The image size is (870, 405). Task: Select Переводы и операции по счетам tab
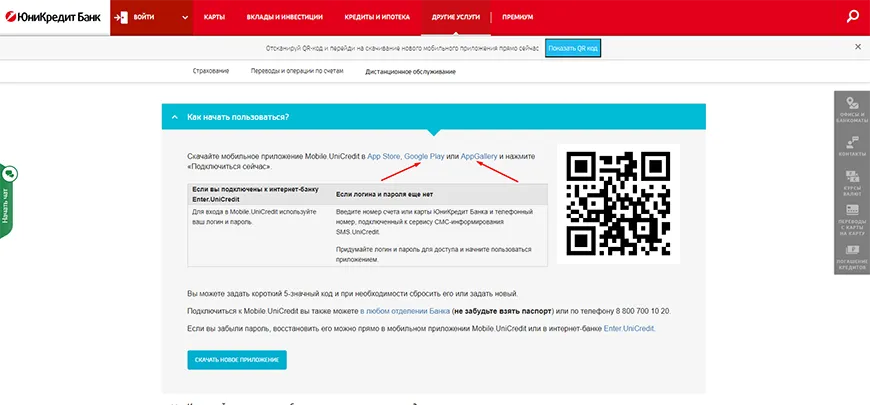pyautogui.click(x=296, y=71)
